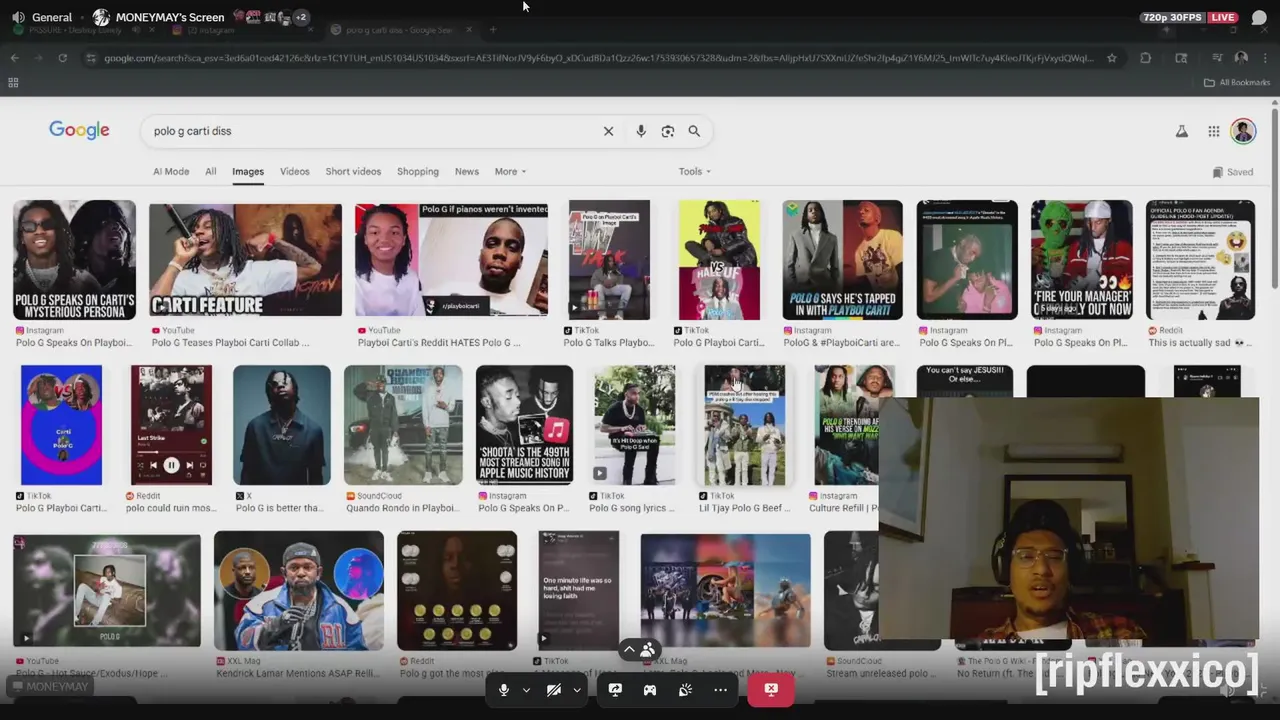Clear the Google search box with the X

[x=608, y=131]
